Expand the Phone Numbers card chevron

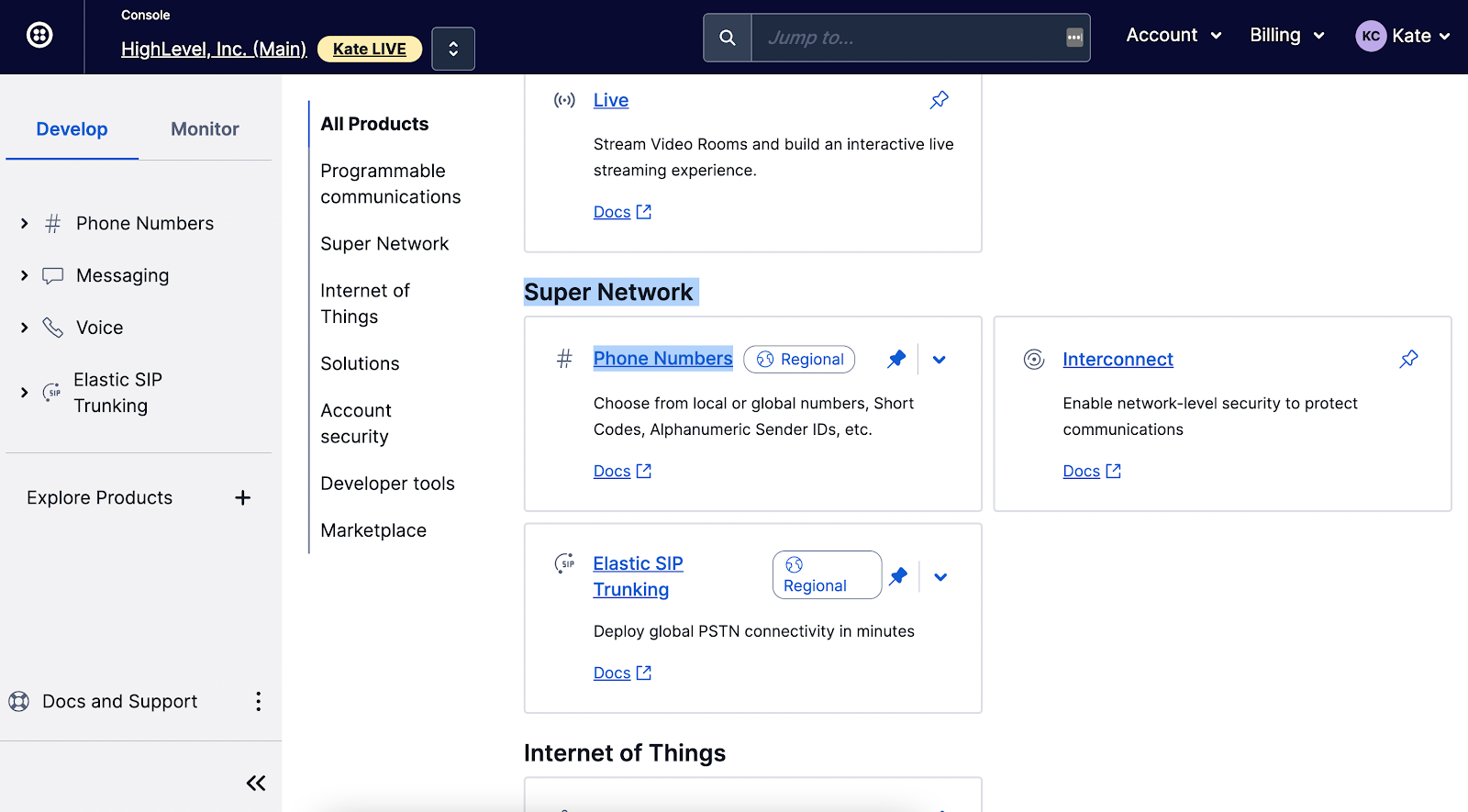tap(940, 360)
